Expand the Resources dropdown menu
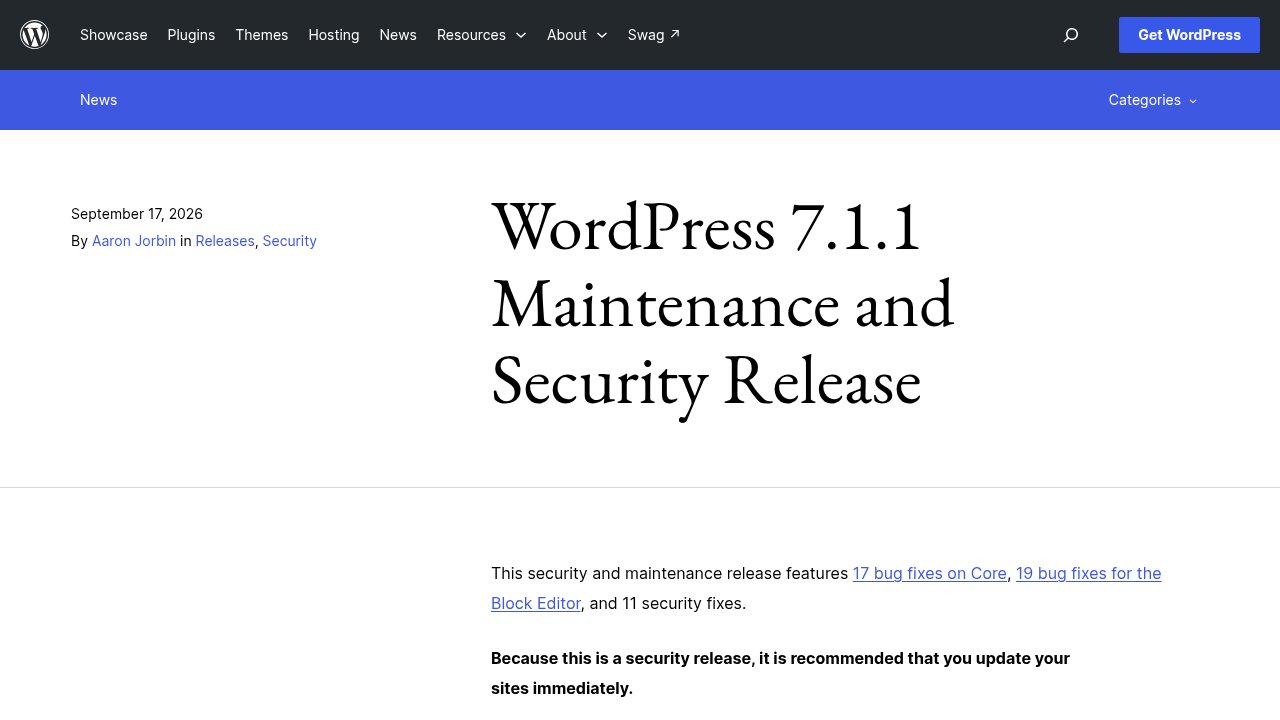 (x=482, y=35)
